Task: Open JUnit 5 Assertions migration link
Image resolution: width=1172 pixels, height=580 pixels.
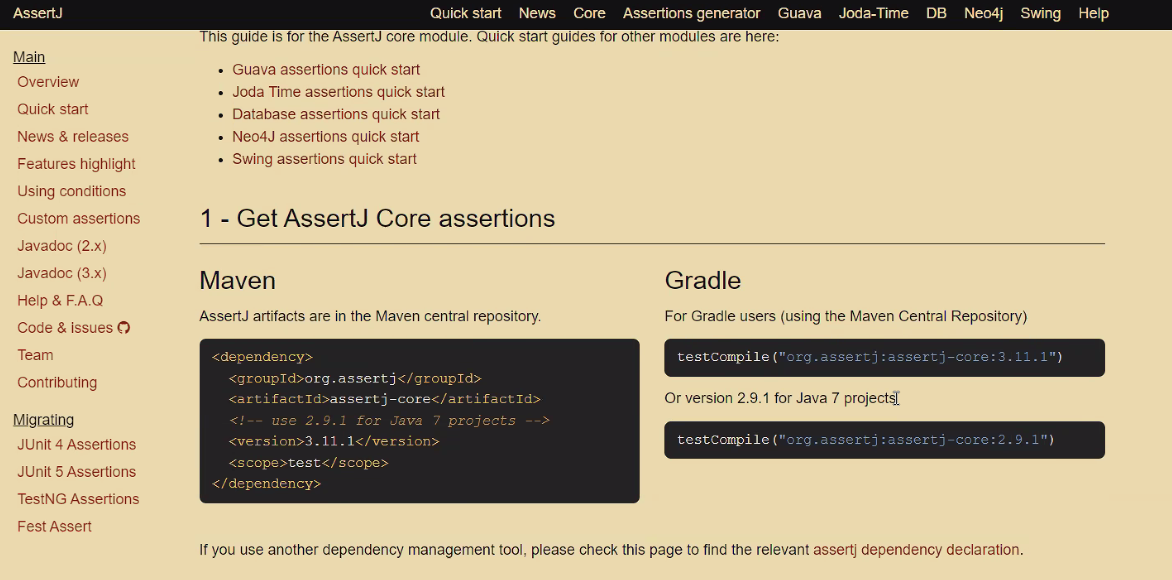Action: click(76, 472)
